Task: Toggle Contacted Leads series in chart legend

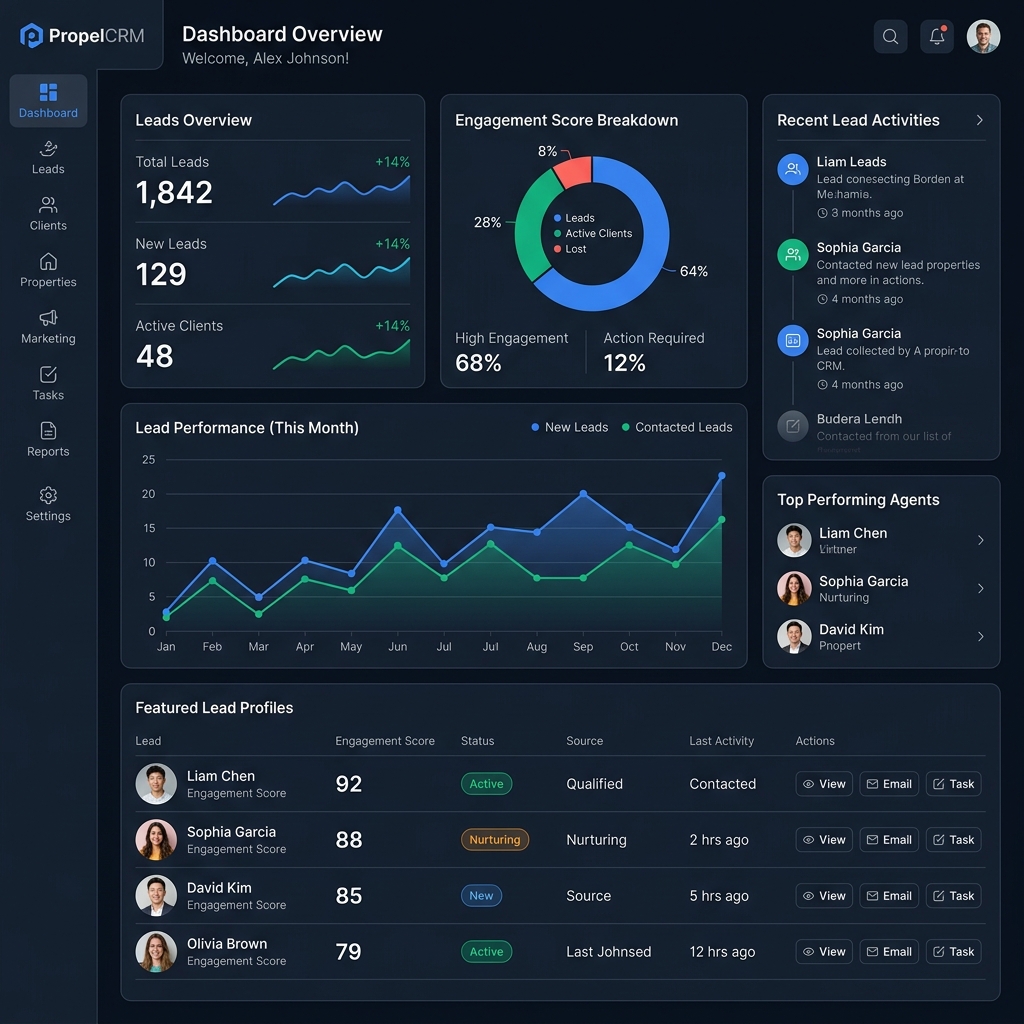Action: [676, 427]
